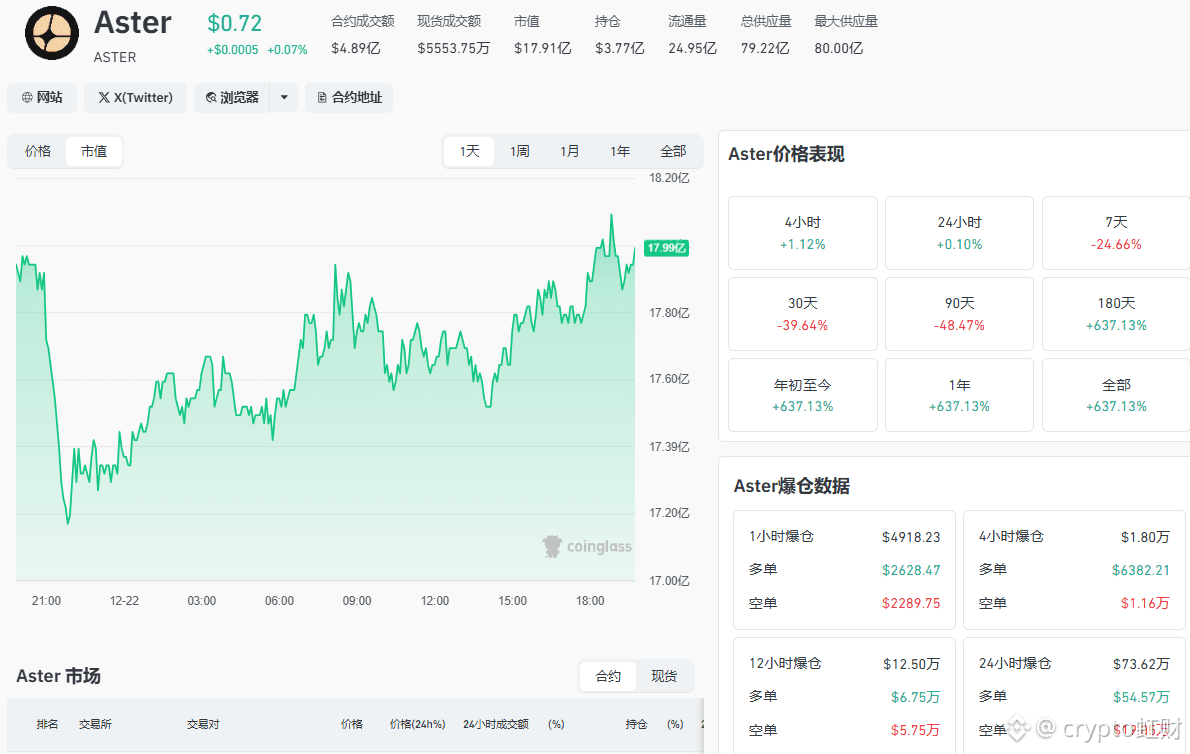Click the 17.99亿 current value chart label
The width and height of the screenshot is (1190, 754).
pyautogui.click(x=666, y=248)
